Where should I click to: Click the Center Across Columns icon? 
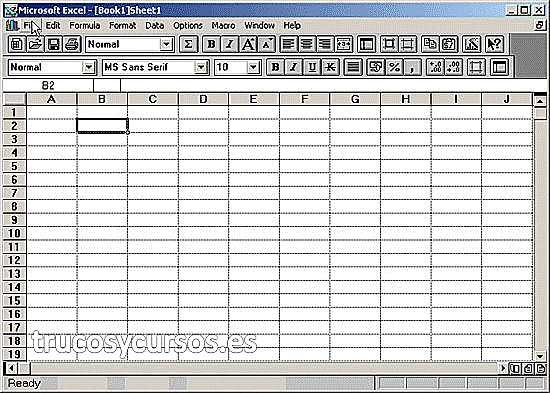coord(344,44)
